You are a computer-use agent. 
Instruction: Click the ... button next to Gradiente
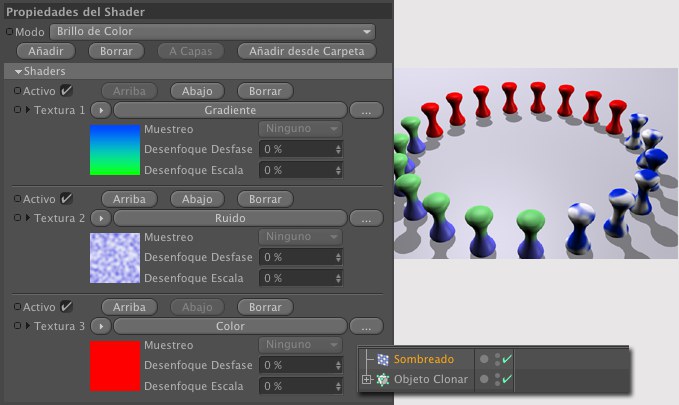point(366,110)
